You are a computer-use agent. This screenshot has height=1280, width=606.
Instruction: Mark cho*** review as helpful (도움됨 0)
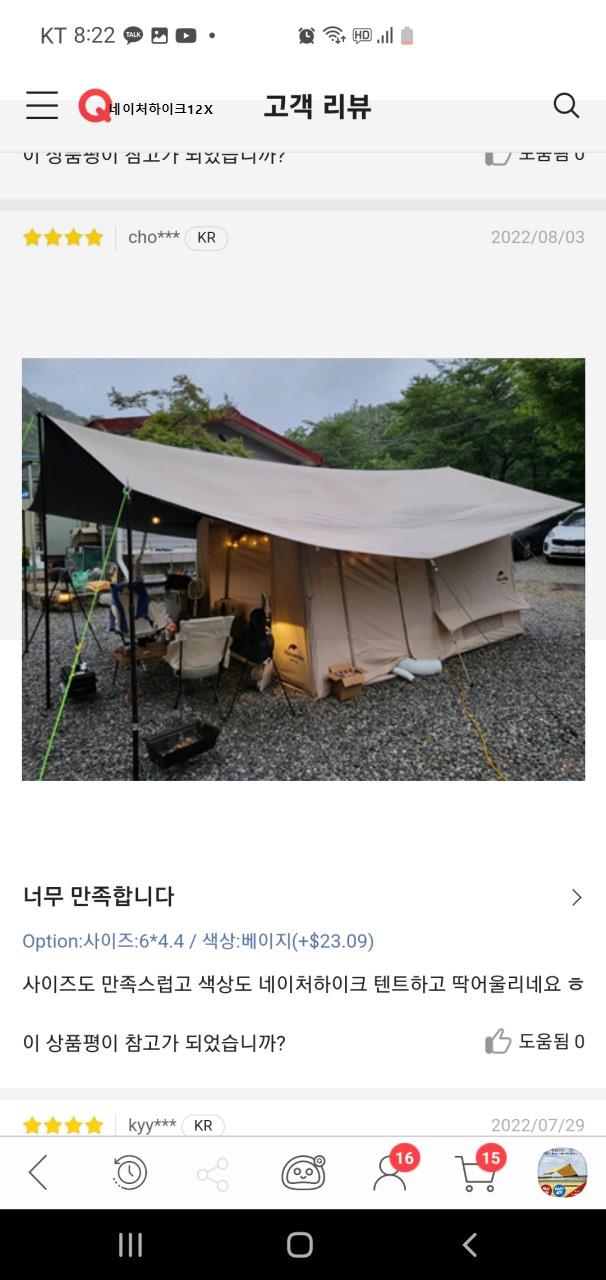coord(535,1042)
